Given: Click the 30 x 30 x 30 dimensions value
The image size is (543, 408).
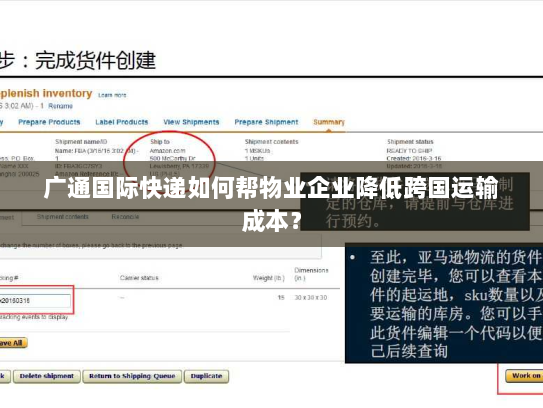Looking at the screenshot, I should (311, 298).
